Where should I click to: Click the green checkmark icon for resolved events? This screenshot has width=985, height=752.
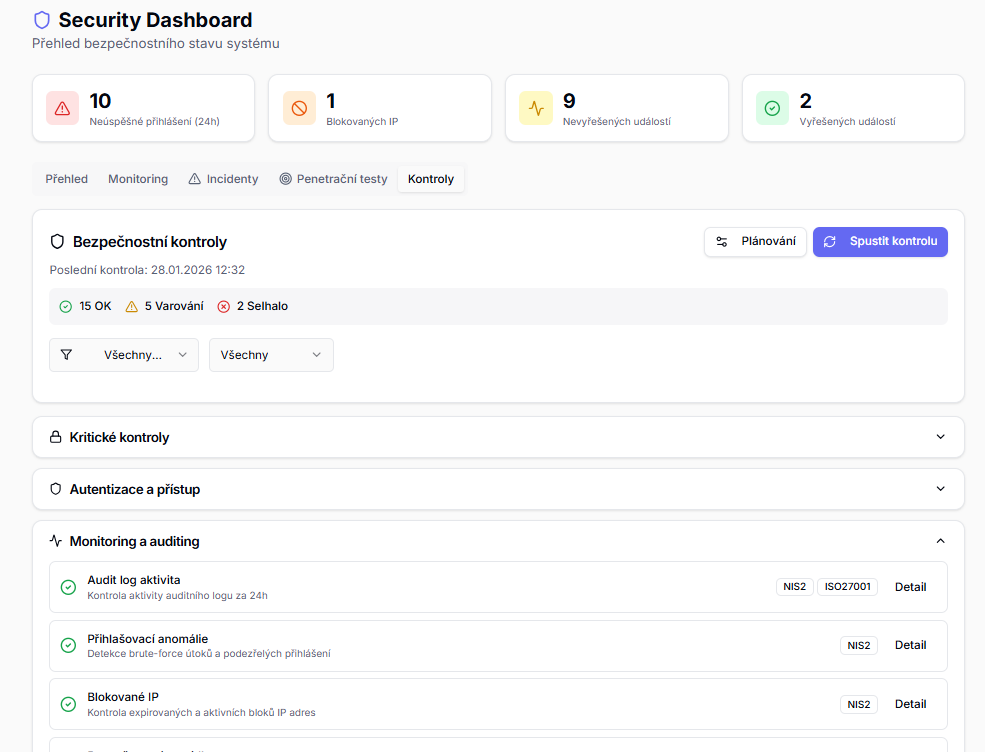[x=772, y=109]
